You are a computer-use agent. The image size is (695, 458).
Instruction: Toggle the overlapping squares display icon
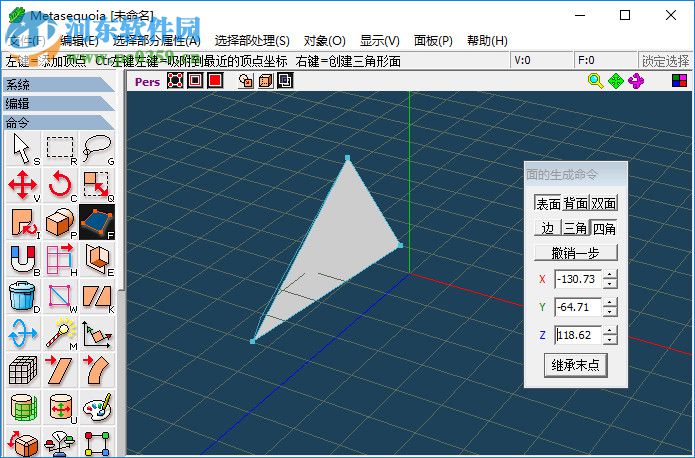click(285, 80)
